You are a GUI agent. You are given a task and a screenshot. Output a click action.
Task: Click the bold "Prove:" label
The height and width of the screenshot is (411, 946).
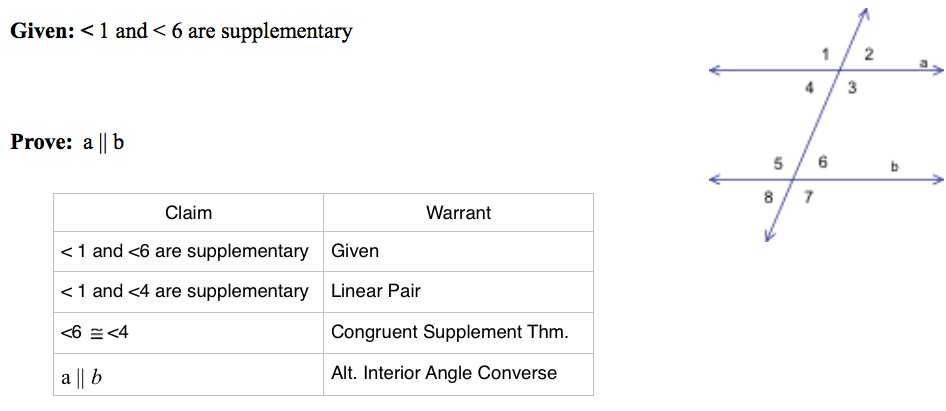[x=41, y=143]
